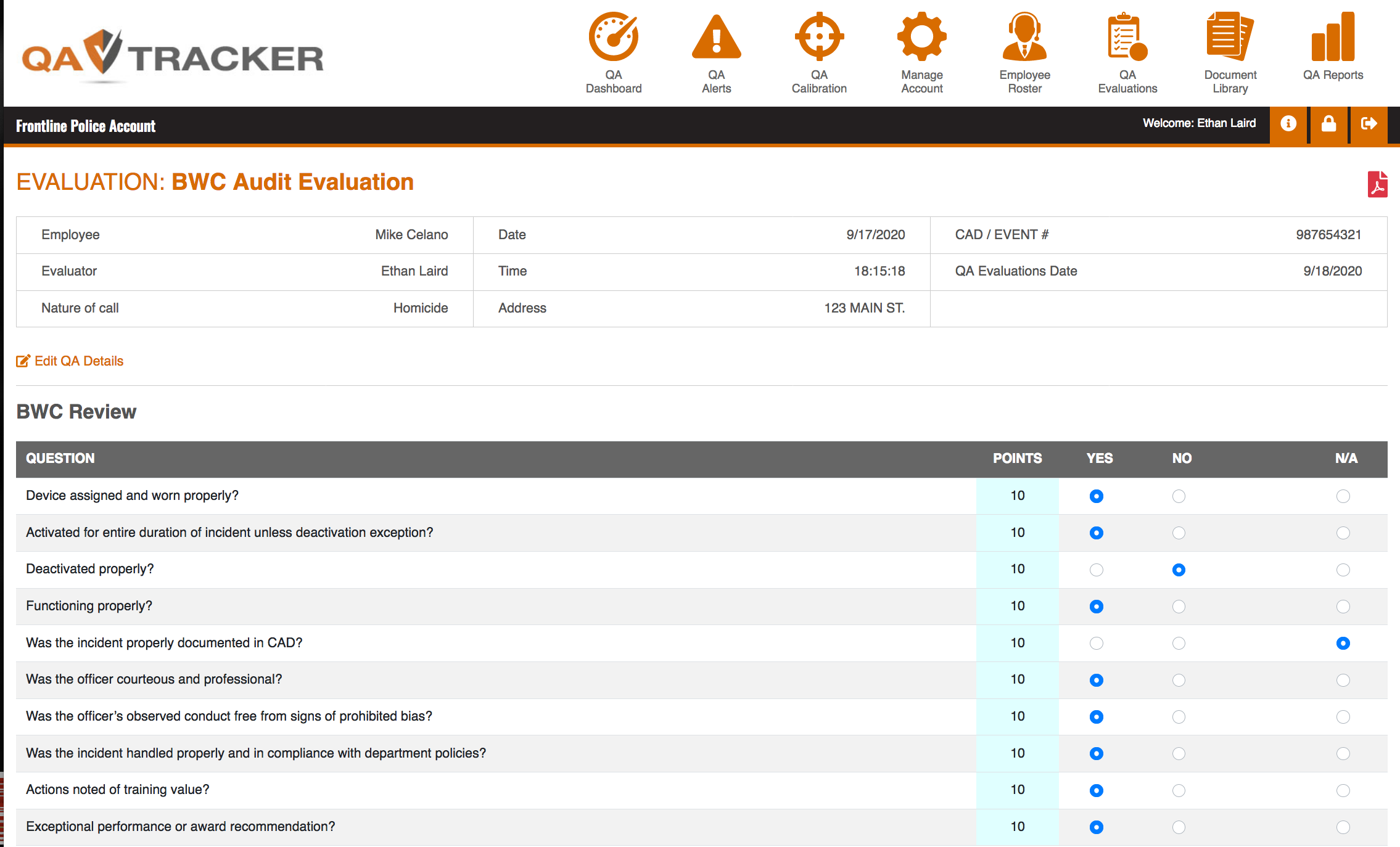
Task: Open the Employee Roster
Action: point(1024,52)
